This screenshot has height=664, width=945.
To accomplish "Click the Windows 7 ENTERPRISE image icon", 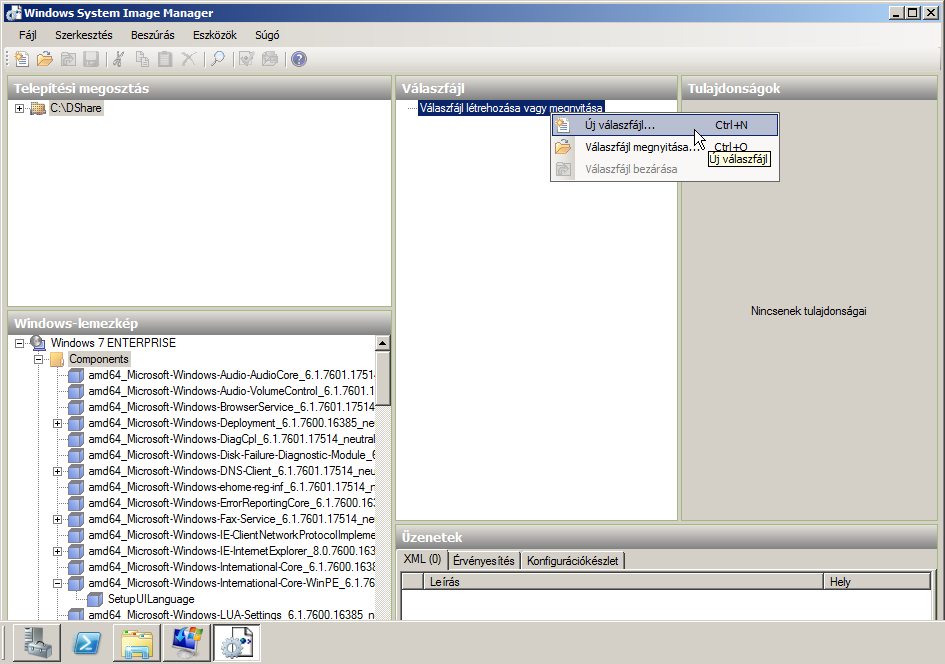I will click(38, 343).
